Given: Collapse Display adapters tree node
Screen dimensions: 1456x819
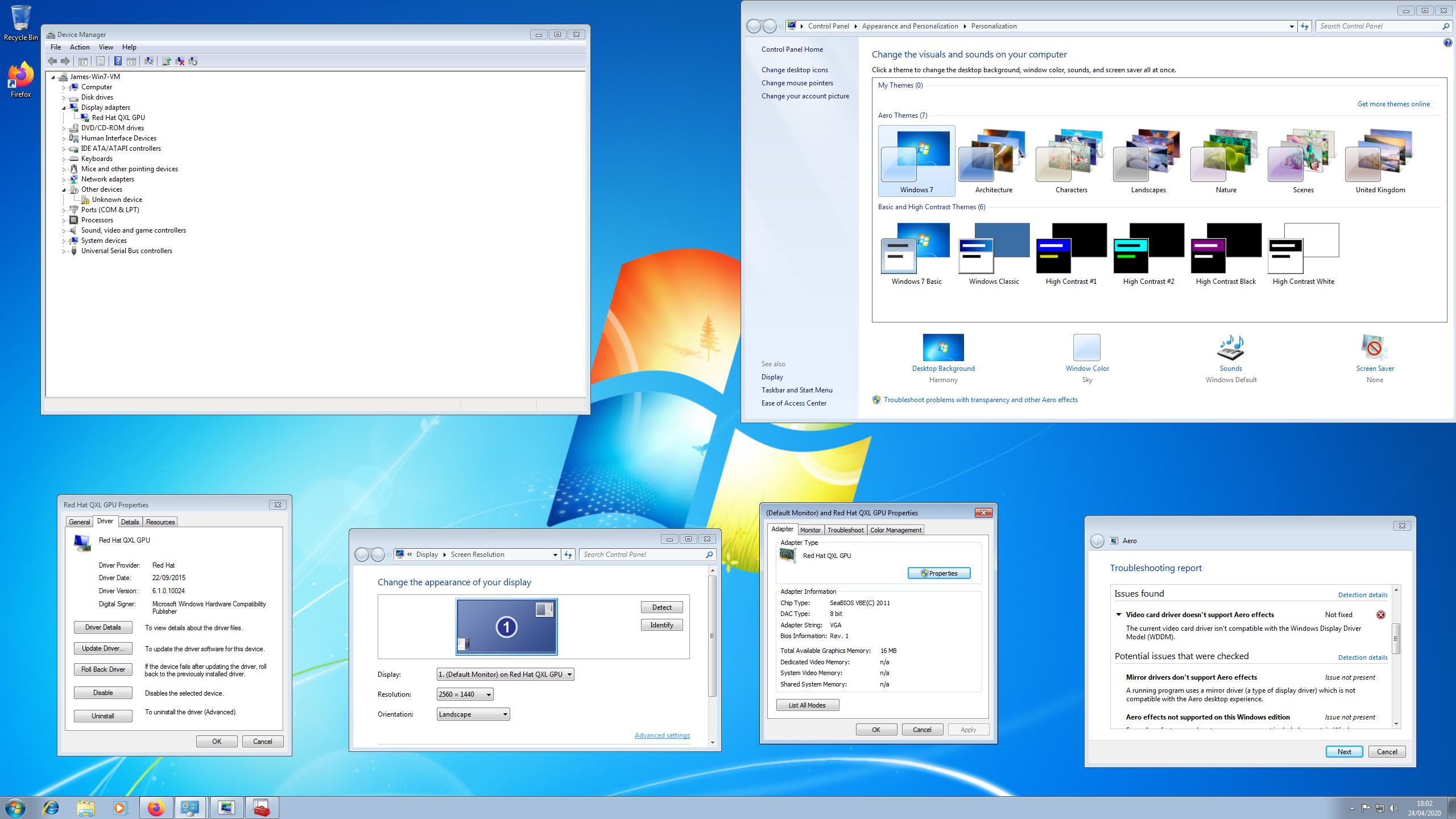Looking at the screenshot, I should (x=64, y=107).
